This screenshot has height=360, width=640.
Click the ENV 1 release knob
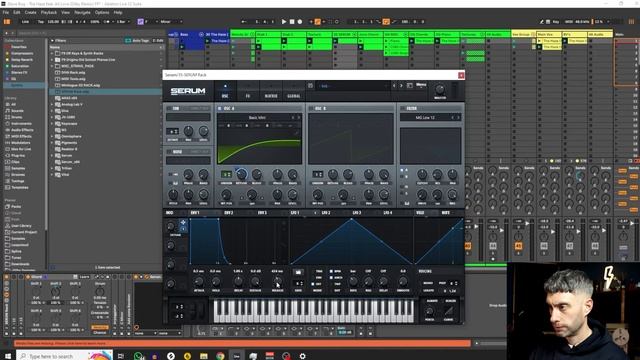click(x=278, y=281)
